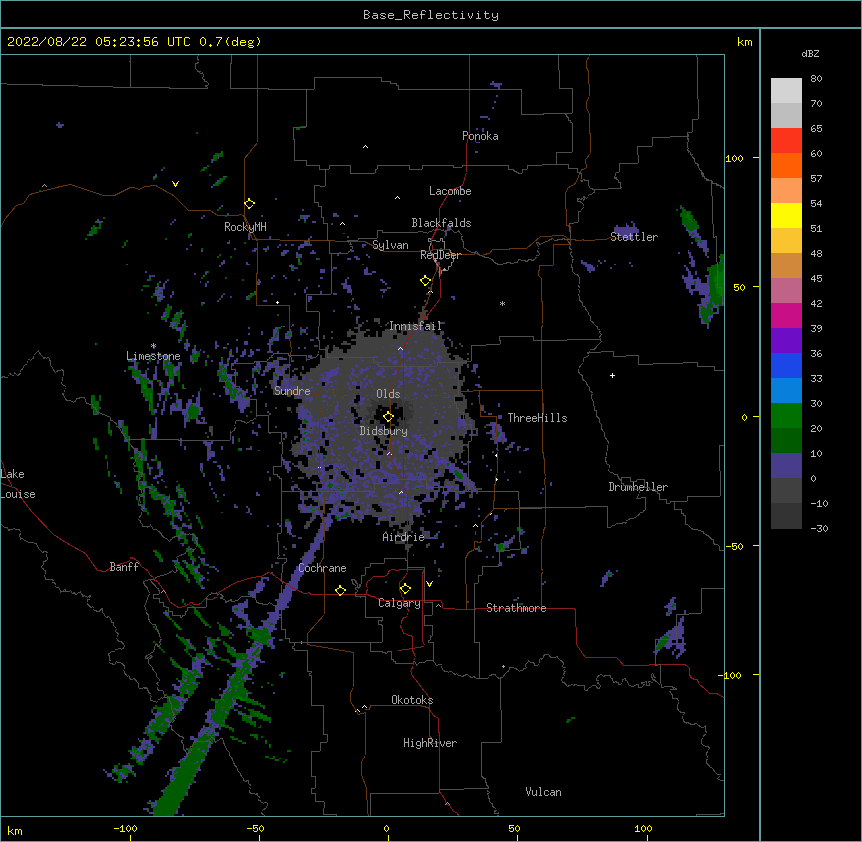862x842 pixels.
Task: Click the yellow diamond marker just above Calgary label
Action: click(x=405, y=589)
